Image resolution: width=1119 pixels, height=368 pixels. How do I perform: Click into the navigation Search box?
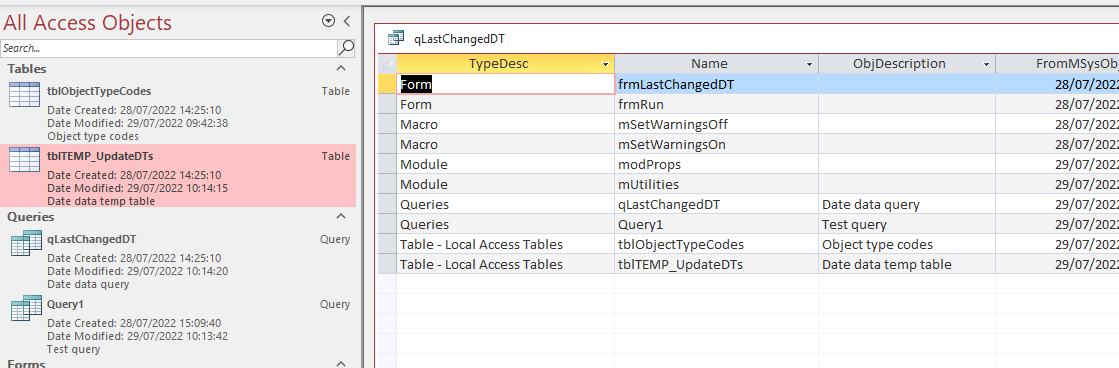click(168, 48)
